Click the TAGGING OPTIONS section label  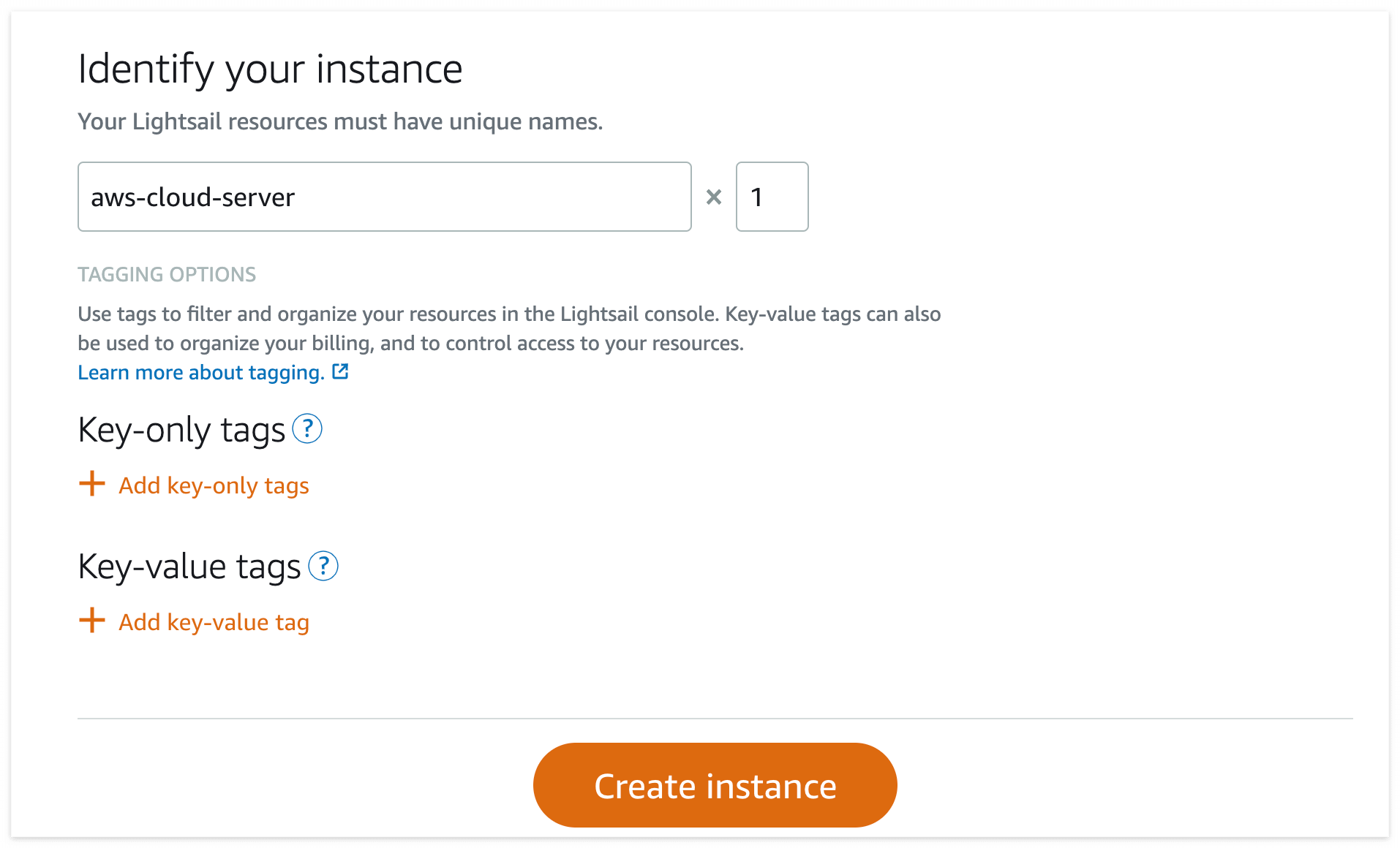[x=167, y=274]
